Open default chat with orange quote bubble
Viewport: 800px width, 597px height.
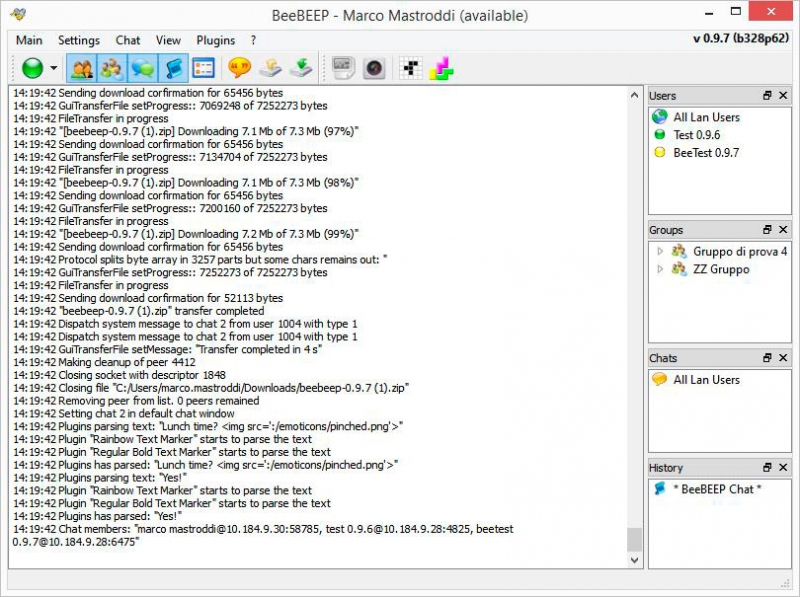pos(239,68)
